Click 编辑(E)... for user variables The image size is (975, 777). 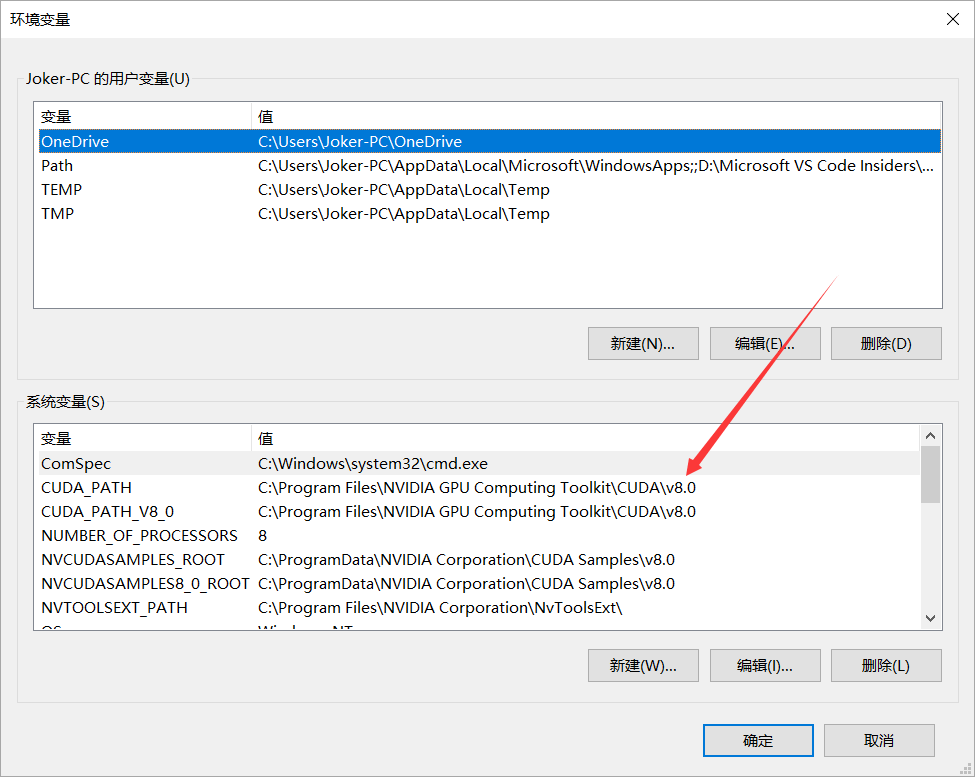765,344
